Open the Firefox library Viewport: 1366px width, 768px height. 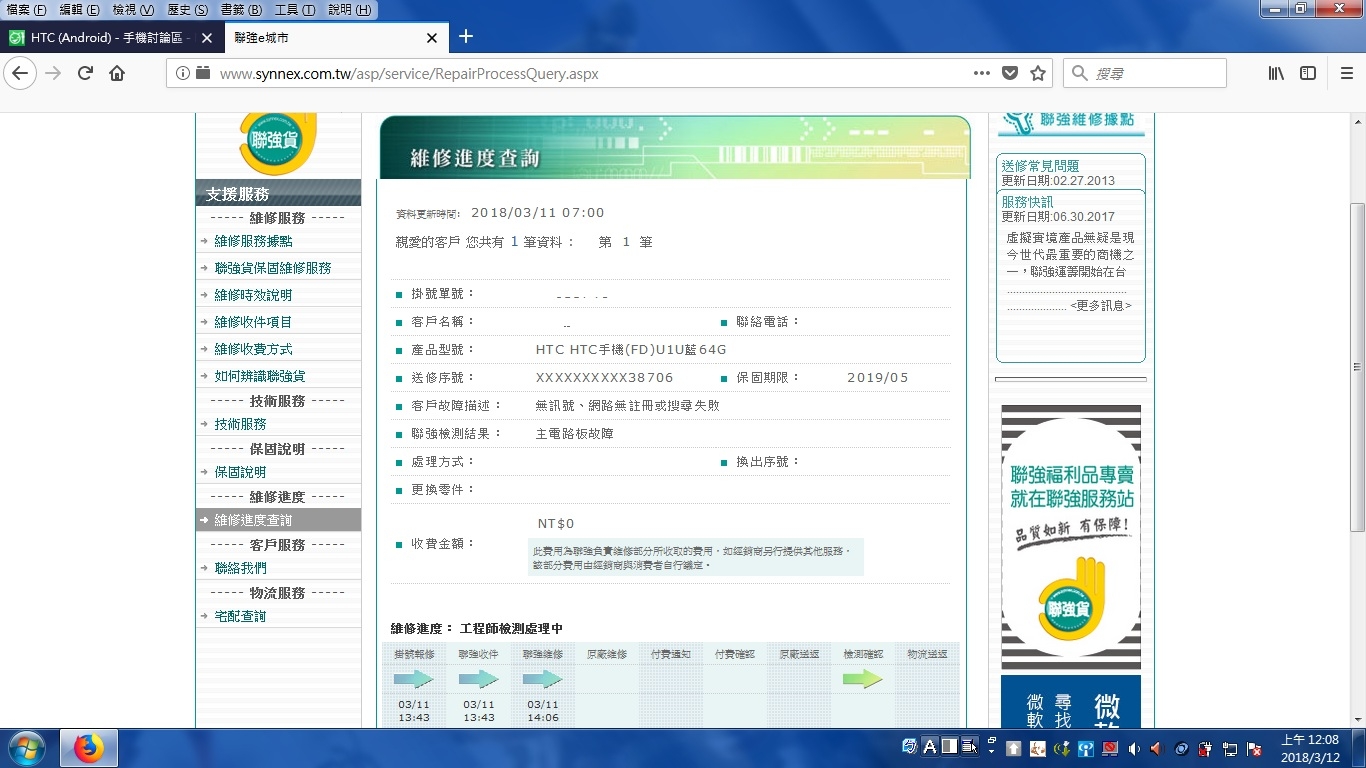pyautogui.click(x=1276, y=73)
